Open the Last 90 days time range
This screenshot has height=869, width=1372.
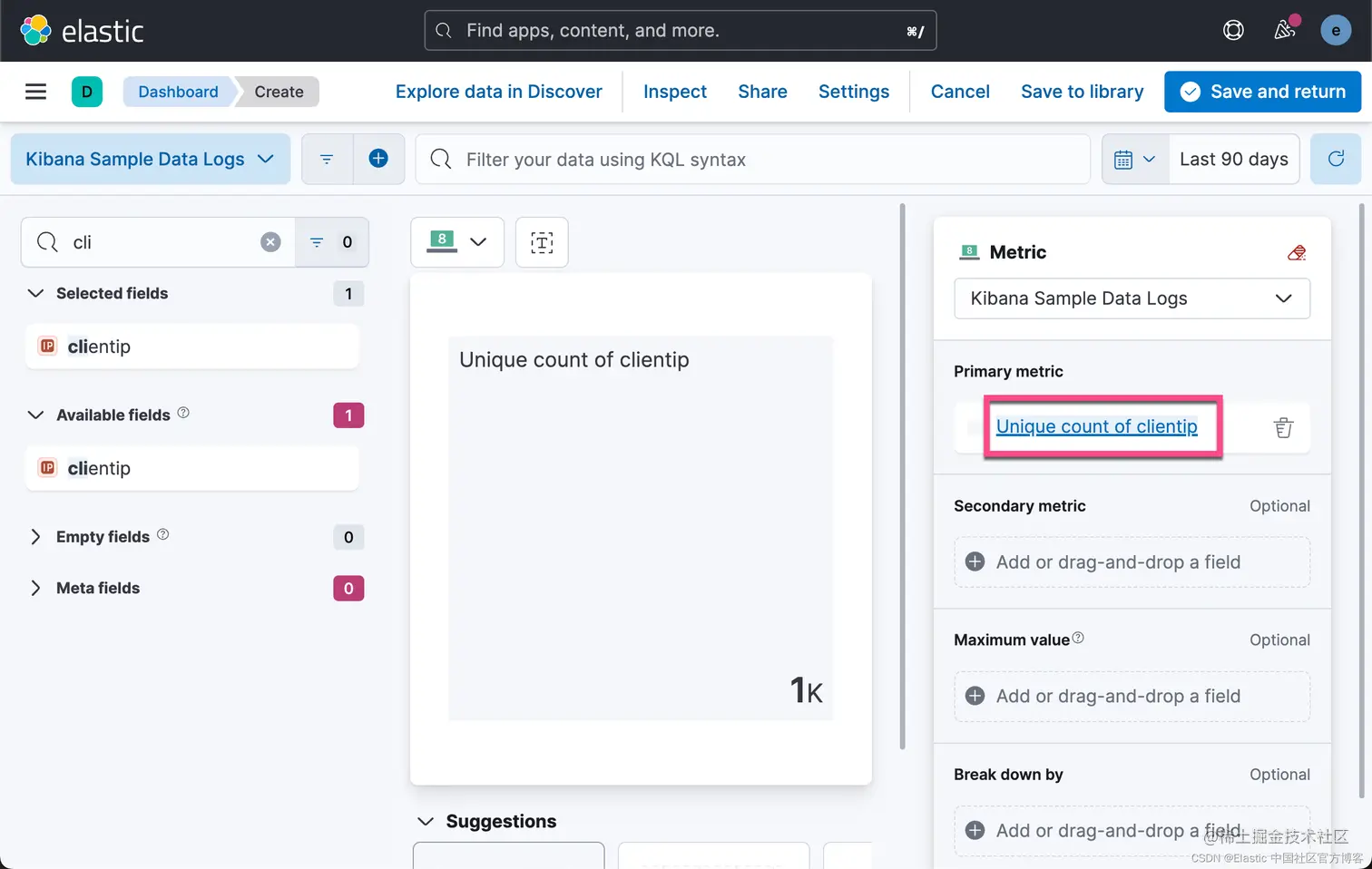(1234, 159)
